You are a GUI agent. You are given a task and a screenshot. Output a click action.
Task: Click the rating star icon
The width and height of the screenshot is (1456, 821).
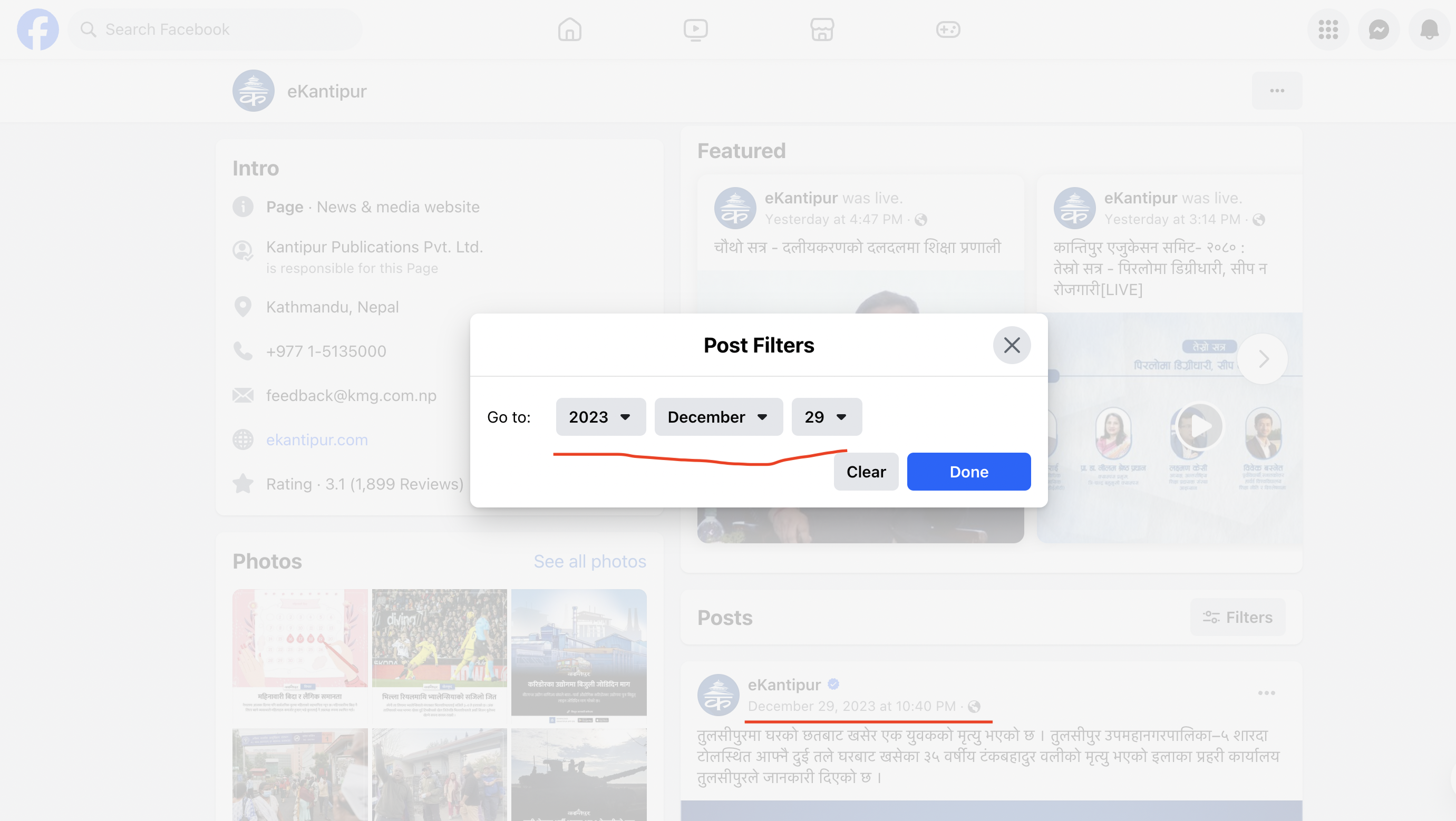243,484
